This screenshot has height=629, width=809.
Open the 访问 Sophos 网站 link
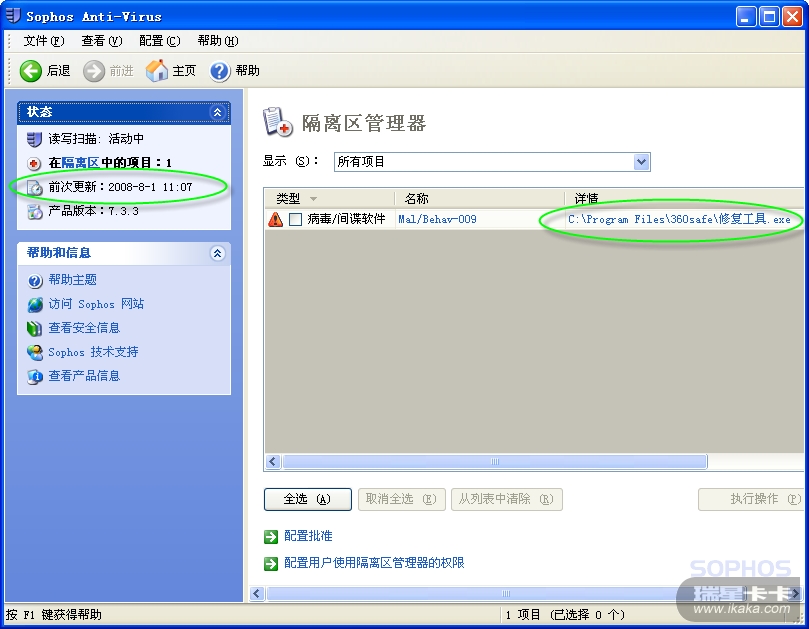(96, 304)
